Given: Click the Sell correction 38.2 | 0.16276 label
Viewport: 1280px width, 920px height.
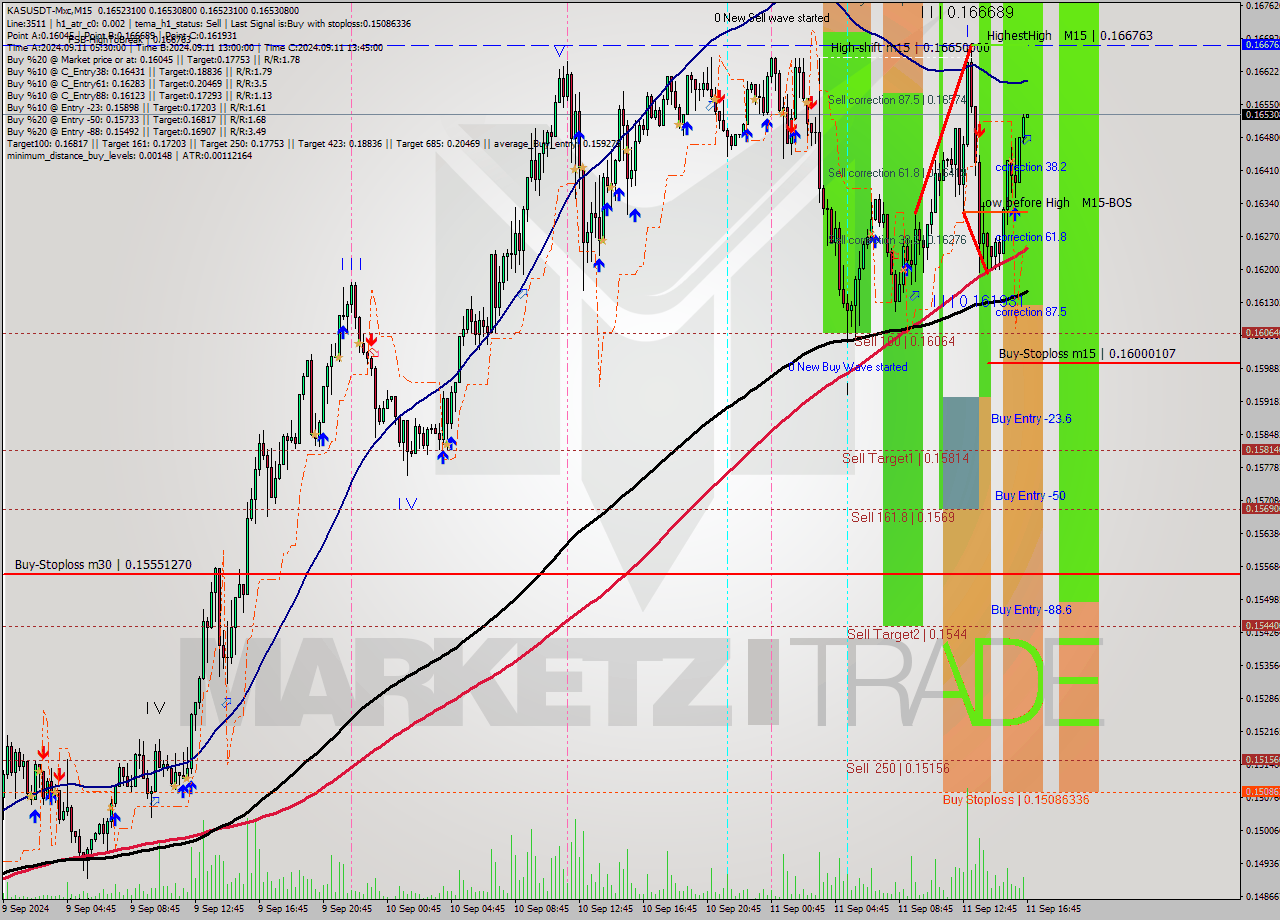Looking at the screenshot, I should coord(896,240).
